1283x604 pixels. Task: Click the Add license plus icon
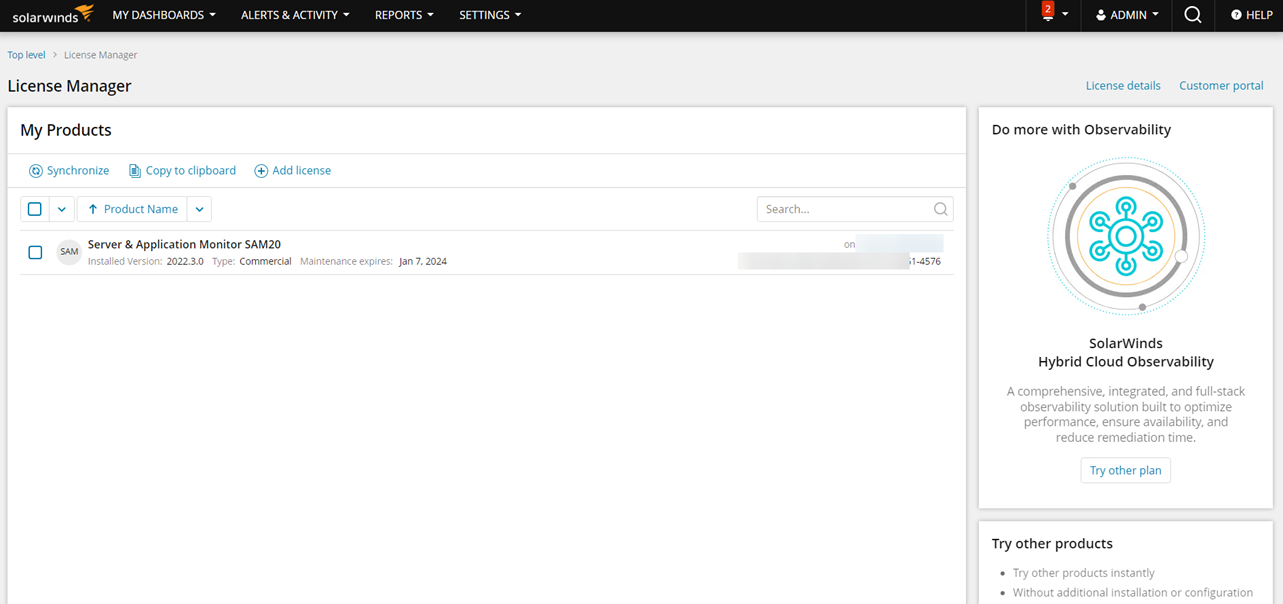pos(261,171)
